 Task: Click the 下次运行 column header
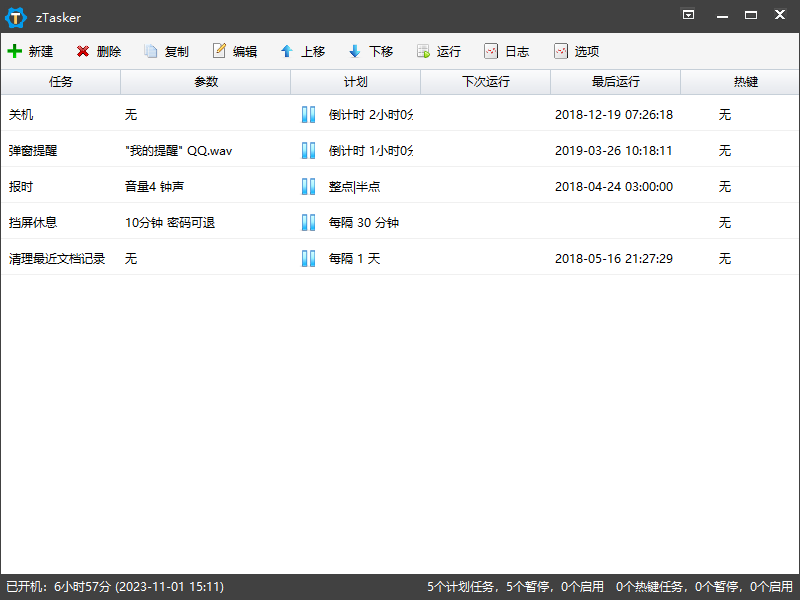[x=485, y=82]
